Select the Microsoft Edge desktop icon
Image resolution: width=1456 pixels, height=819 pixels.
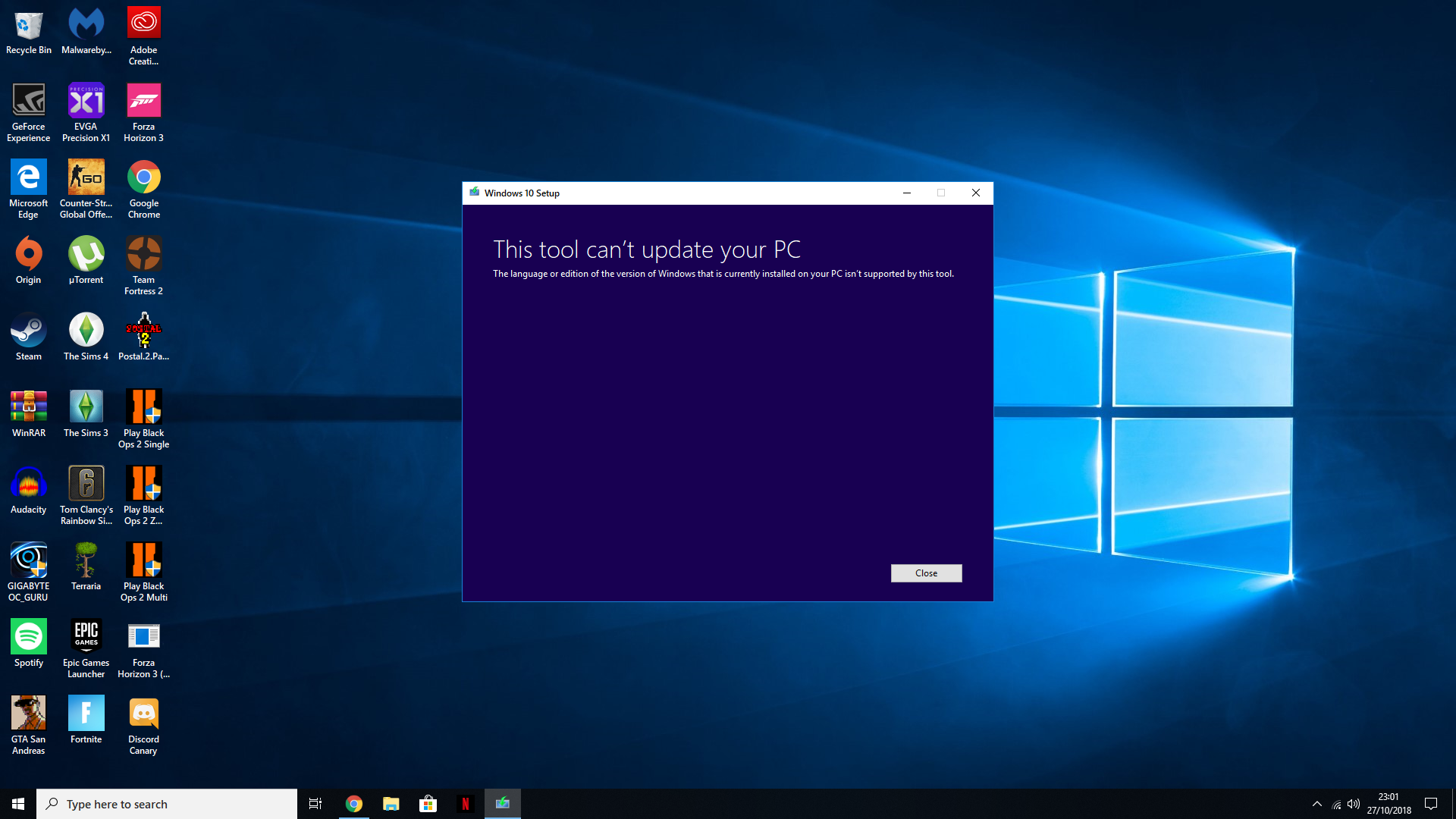click(29, 190)
